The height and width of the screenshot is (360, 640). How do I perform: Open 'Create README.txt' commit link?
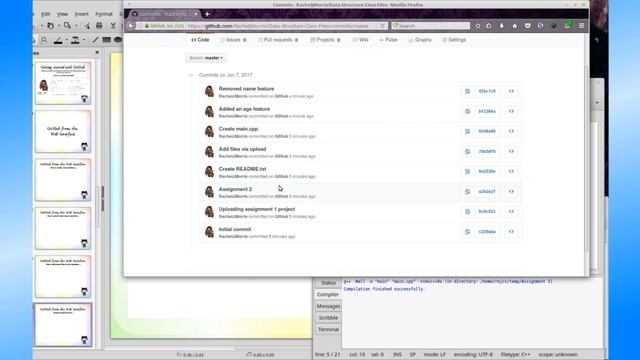pos(242,169)
